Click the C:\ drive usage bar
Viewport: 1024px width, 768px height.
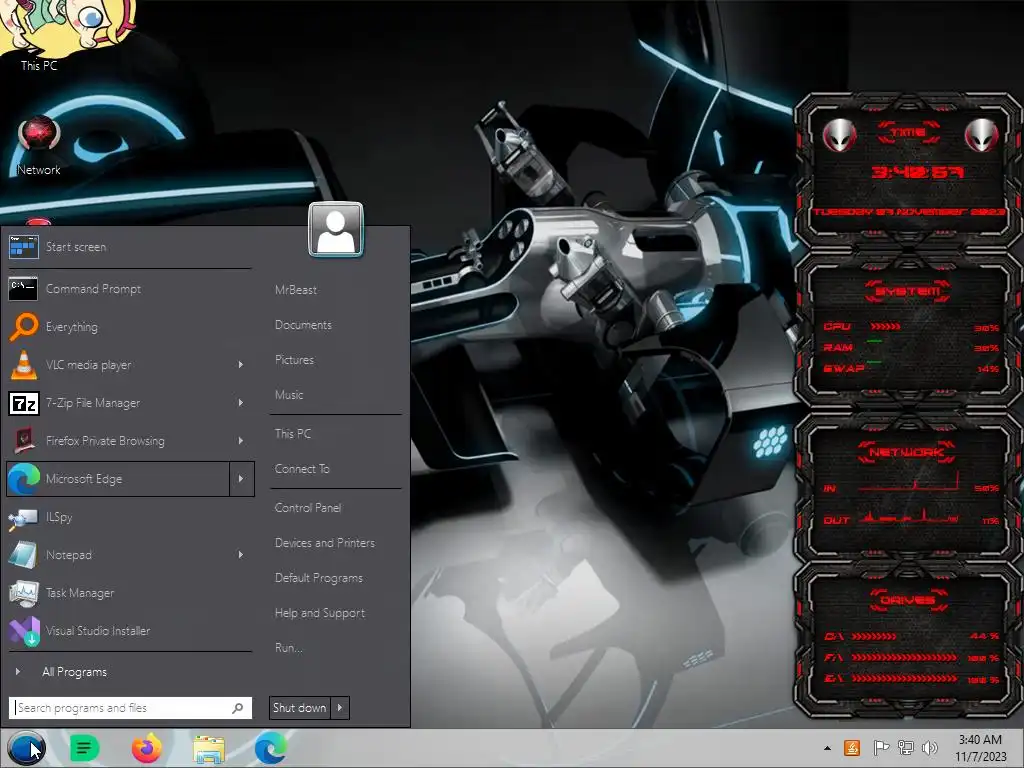tap(874, 636)
